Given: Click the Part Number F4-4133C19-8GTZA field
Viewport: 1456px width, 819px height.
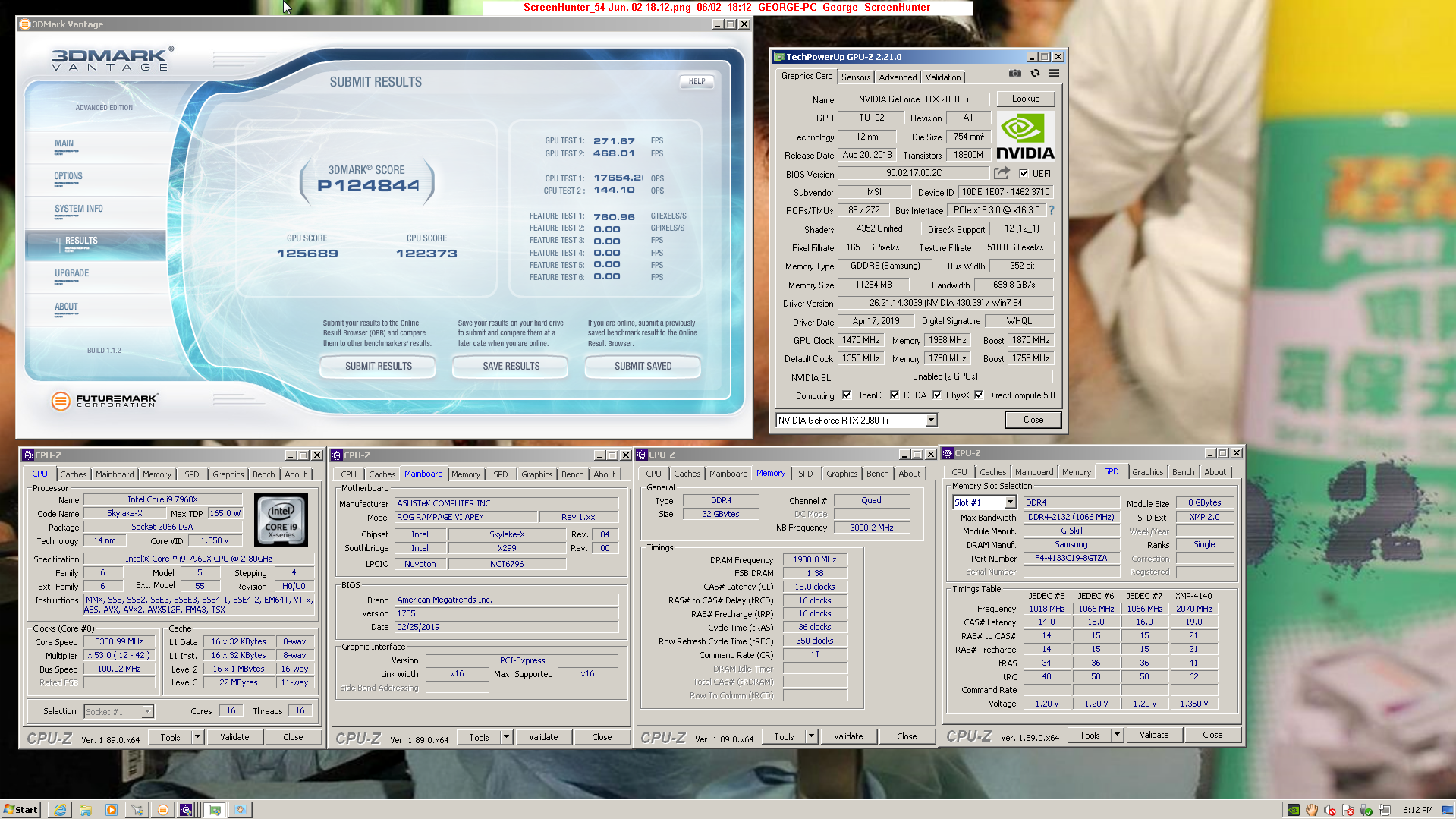Looking at the screenshot, I should tap(1071, 558).
